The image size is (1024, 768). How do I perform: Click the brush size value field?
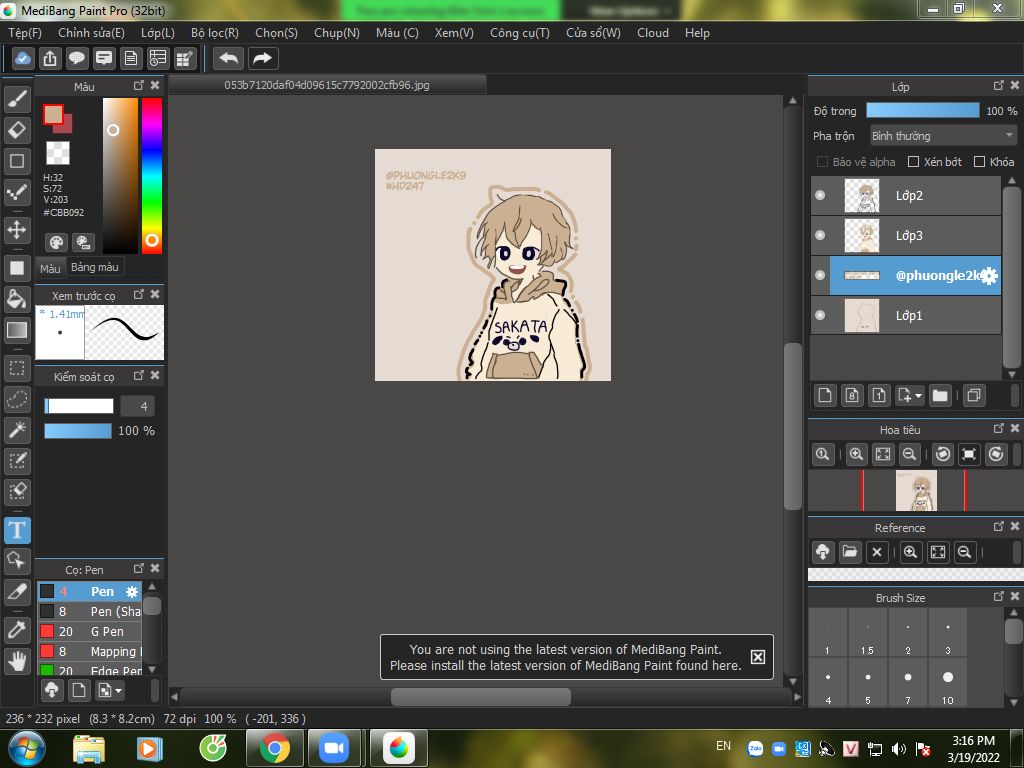tap(138, 406)
